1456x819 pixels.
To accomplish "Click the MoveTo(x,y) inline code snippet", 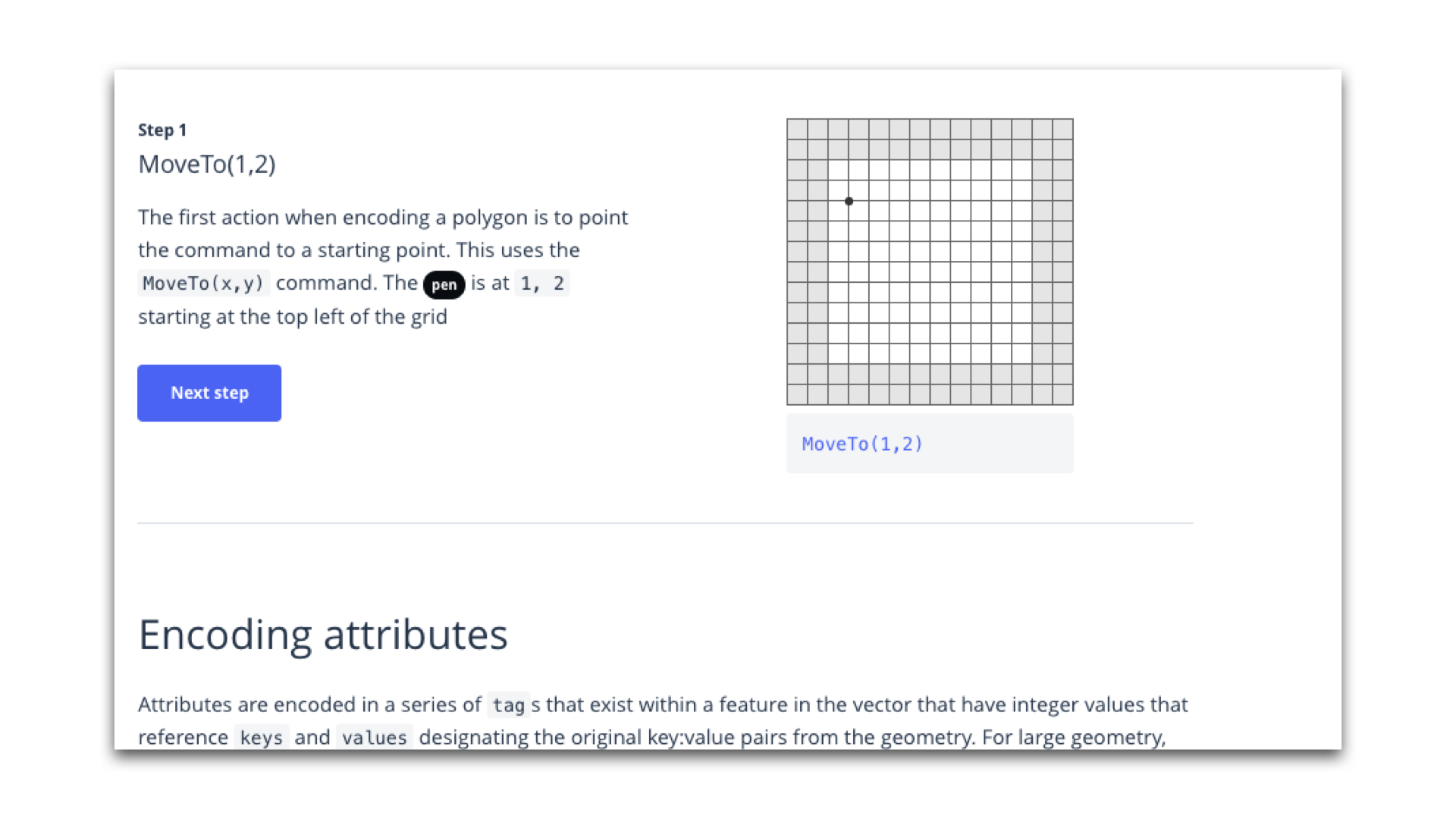I will click(202, 283).
